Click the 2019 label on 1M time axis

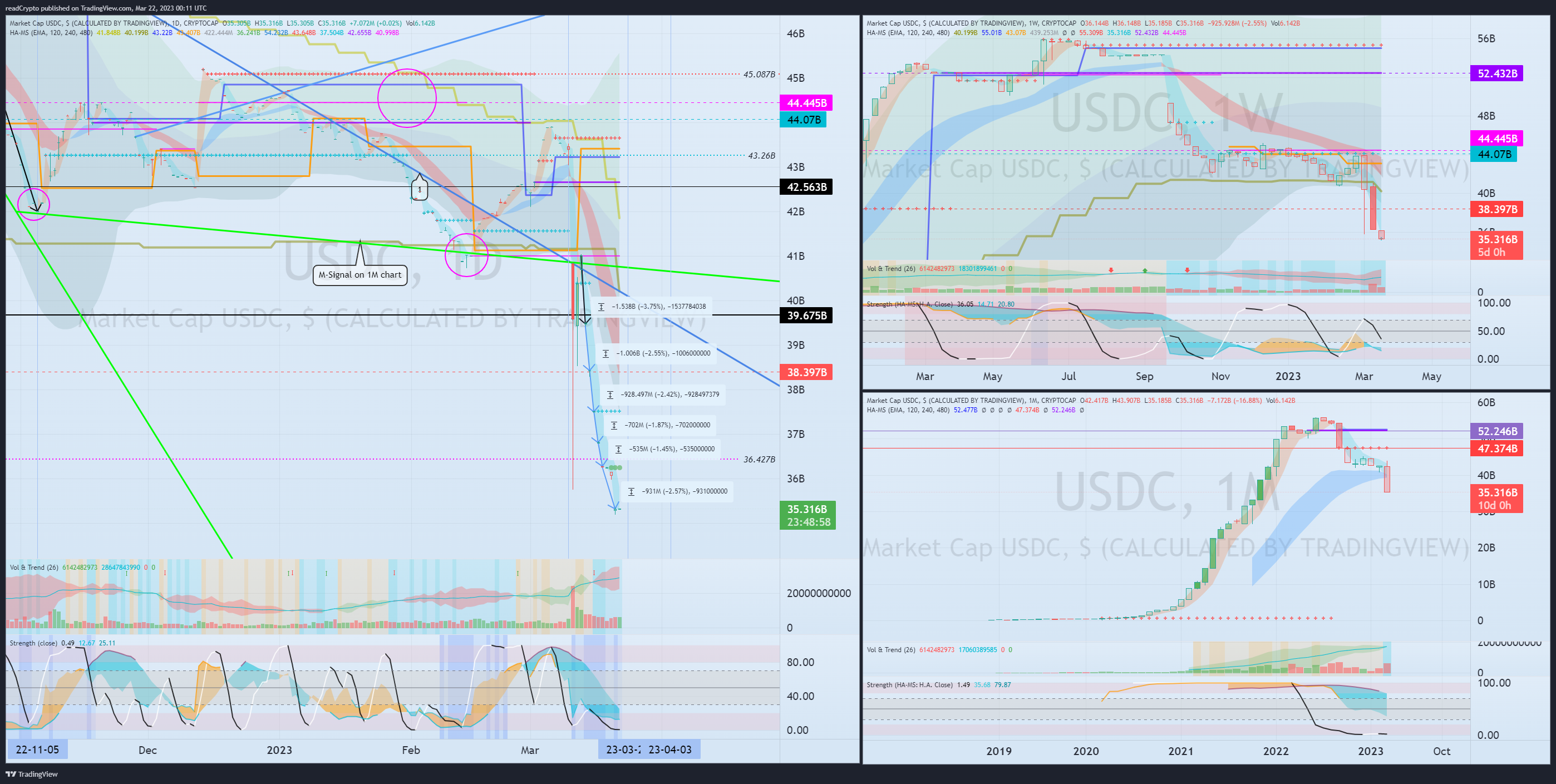(x=998, y=751)
